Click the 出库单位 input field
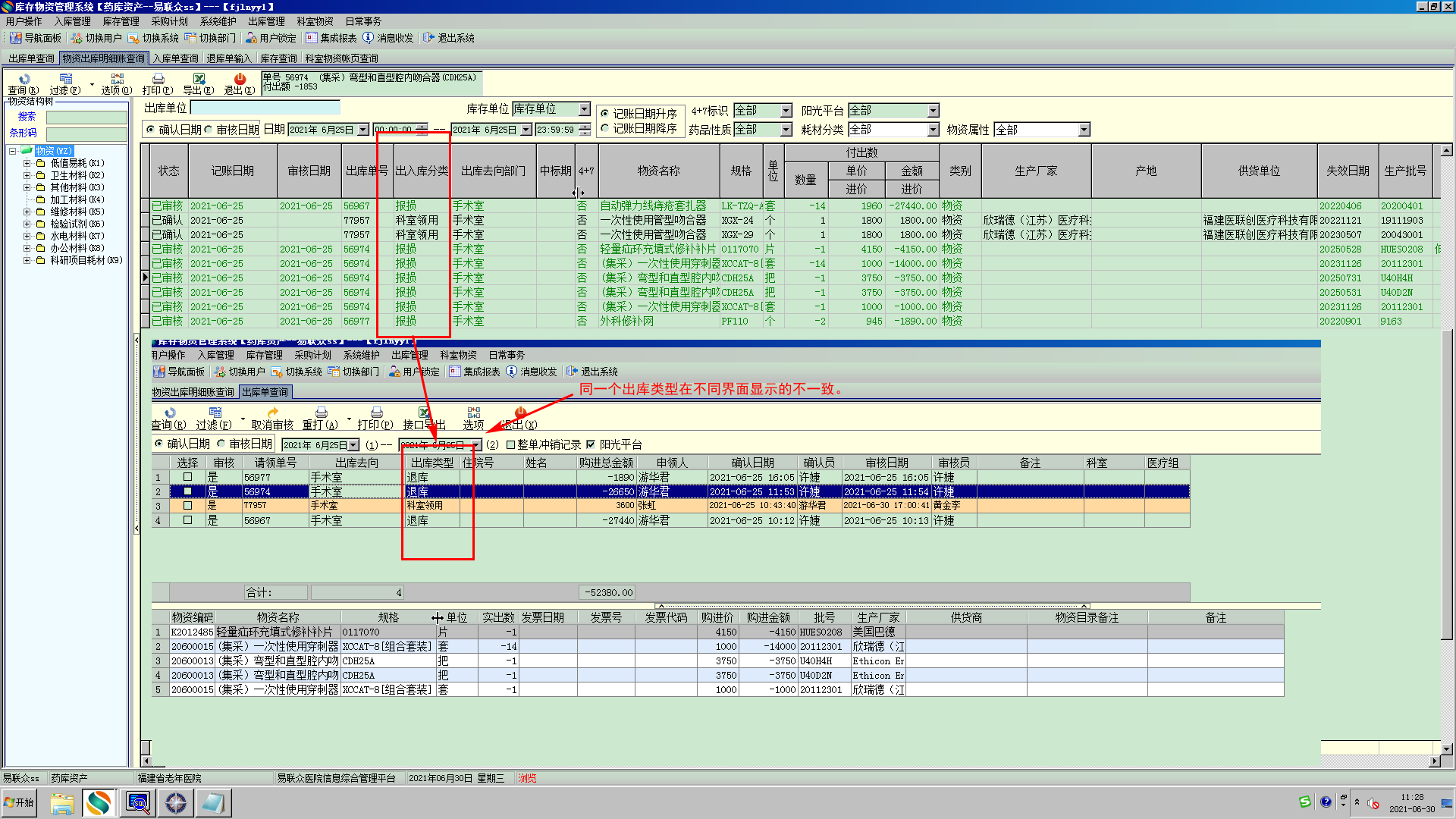Viewport: 1456px width, 819px height. pyautogui.click(x=265, y=108)
